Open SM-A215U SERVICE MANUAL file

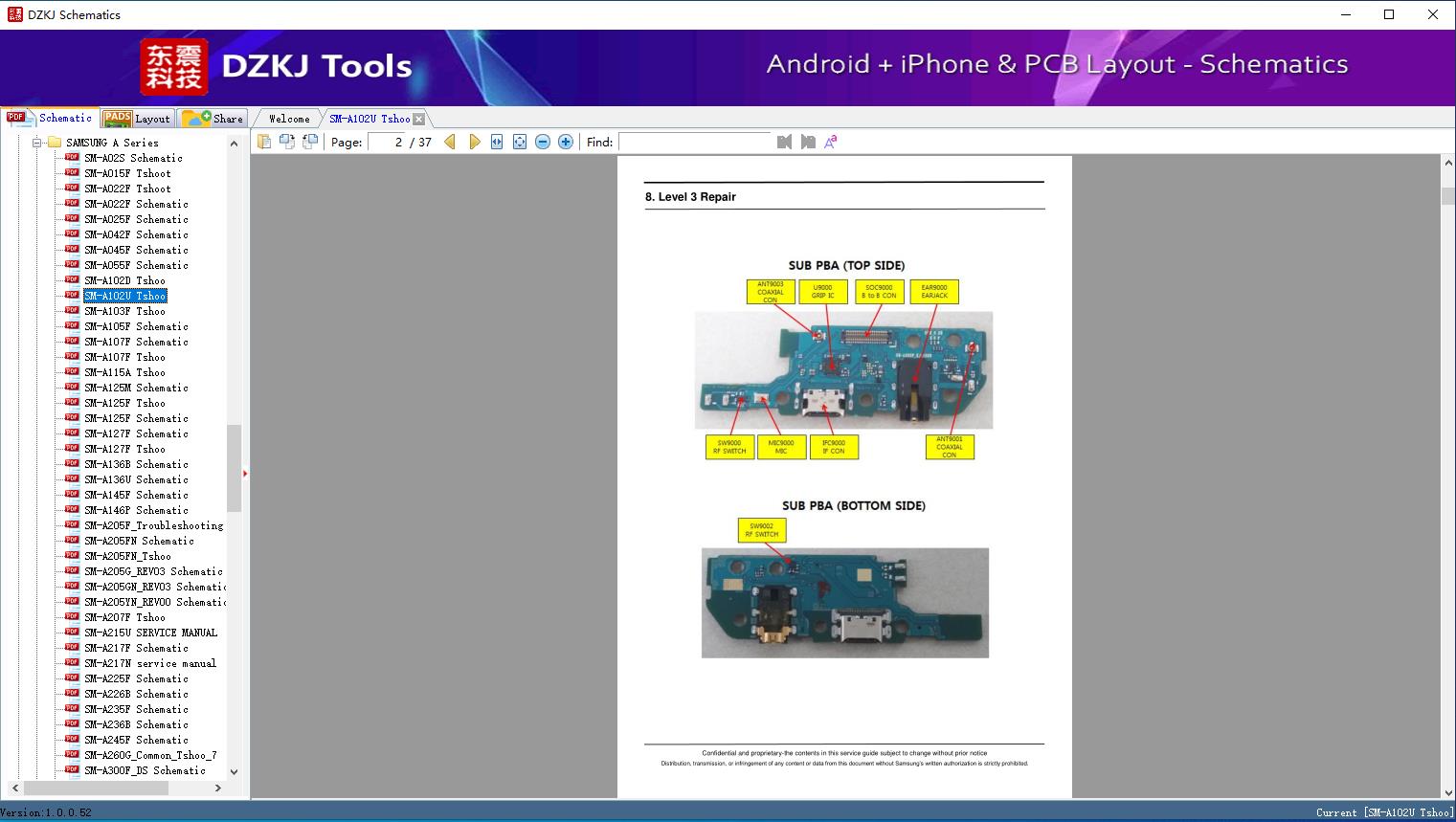[150, 633]
